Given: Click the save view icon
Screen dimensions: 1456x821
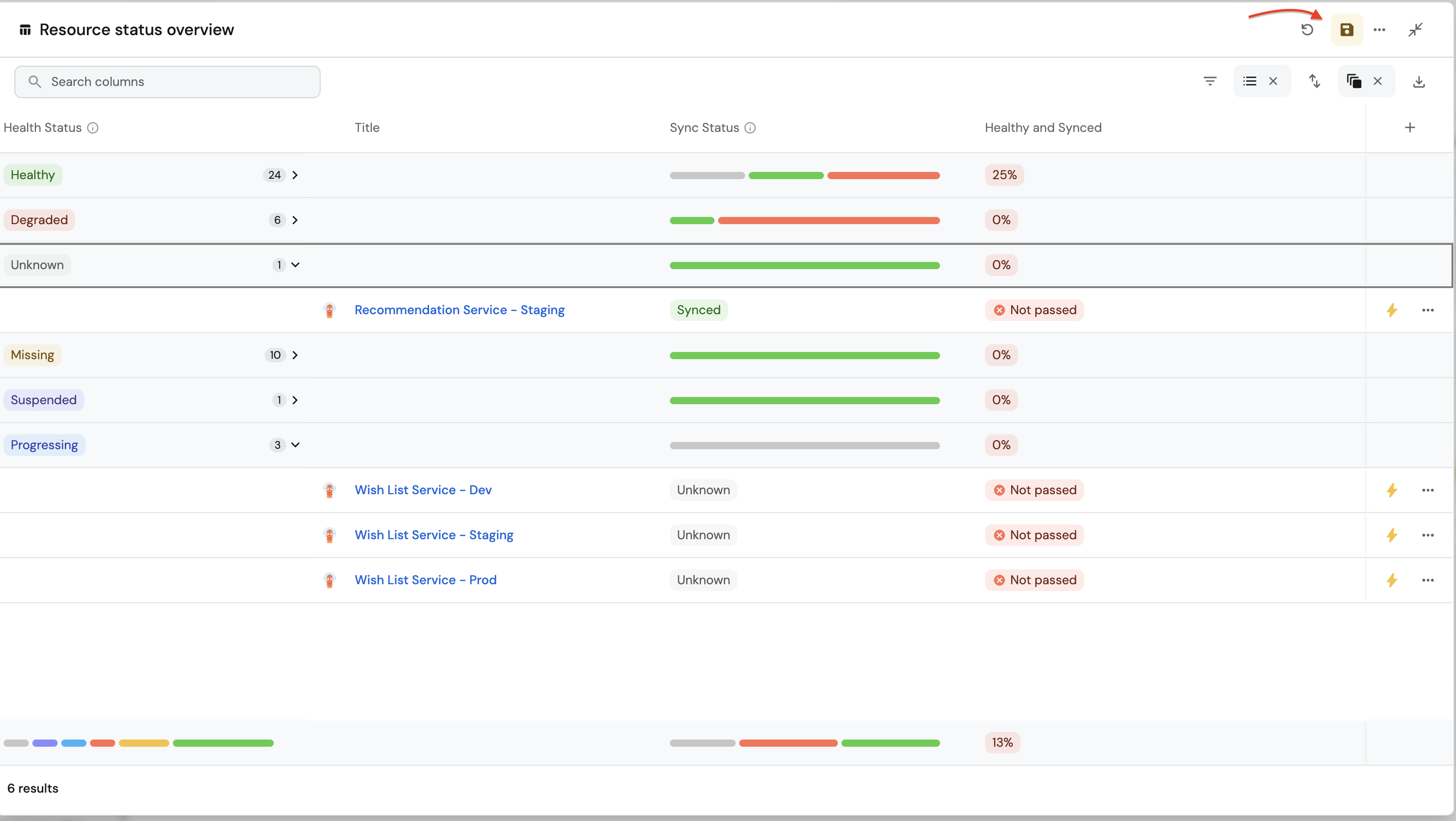Looking at the screenshot, I should (x=1346, y=30).
